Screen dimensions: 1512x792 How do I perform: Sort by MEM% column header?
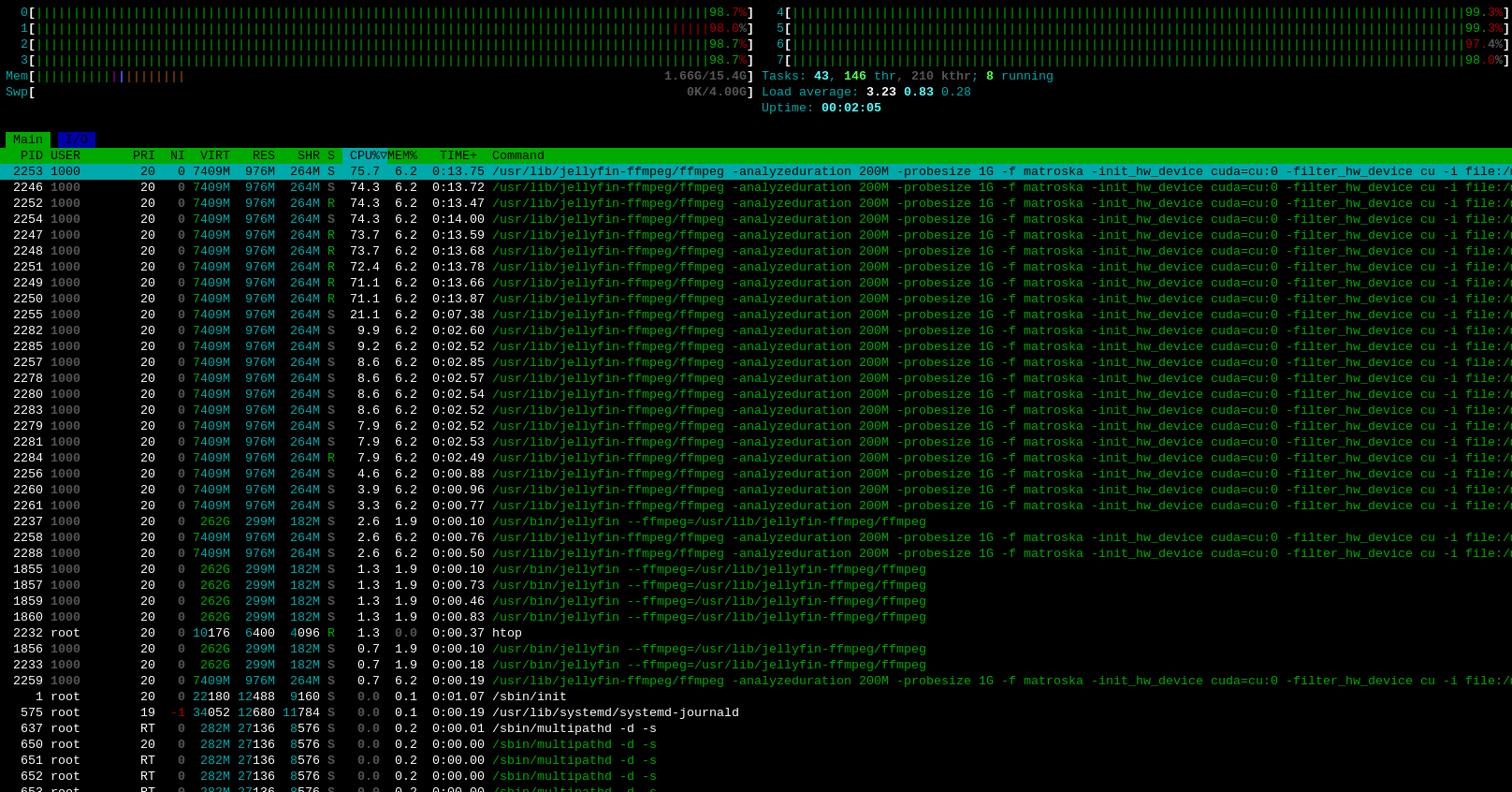[x=402, y=155]
